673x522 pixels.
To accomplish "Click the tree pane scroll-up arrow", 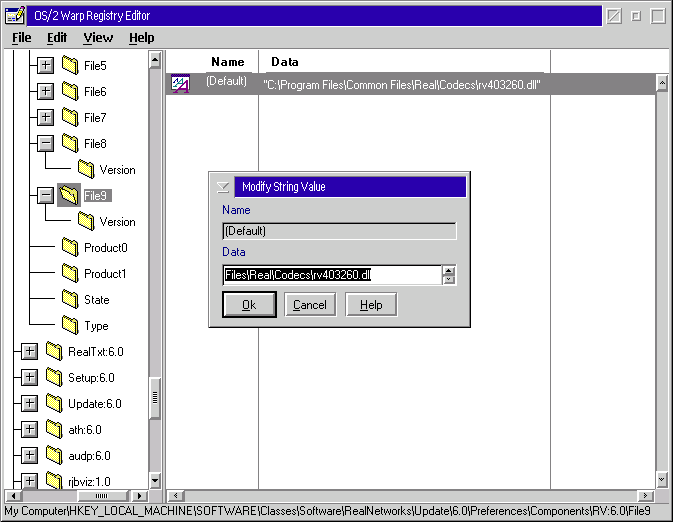I will 155,60.
